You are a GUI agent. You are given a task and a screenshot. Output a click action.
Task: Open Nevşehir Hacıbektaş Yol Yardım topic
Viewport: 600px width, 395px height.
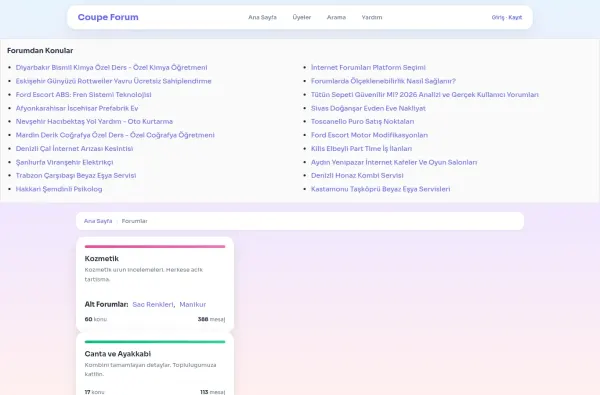pos(94,121)
